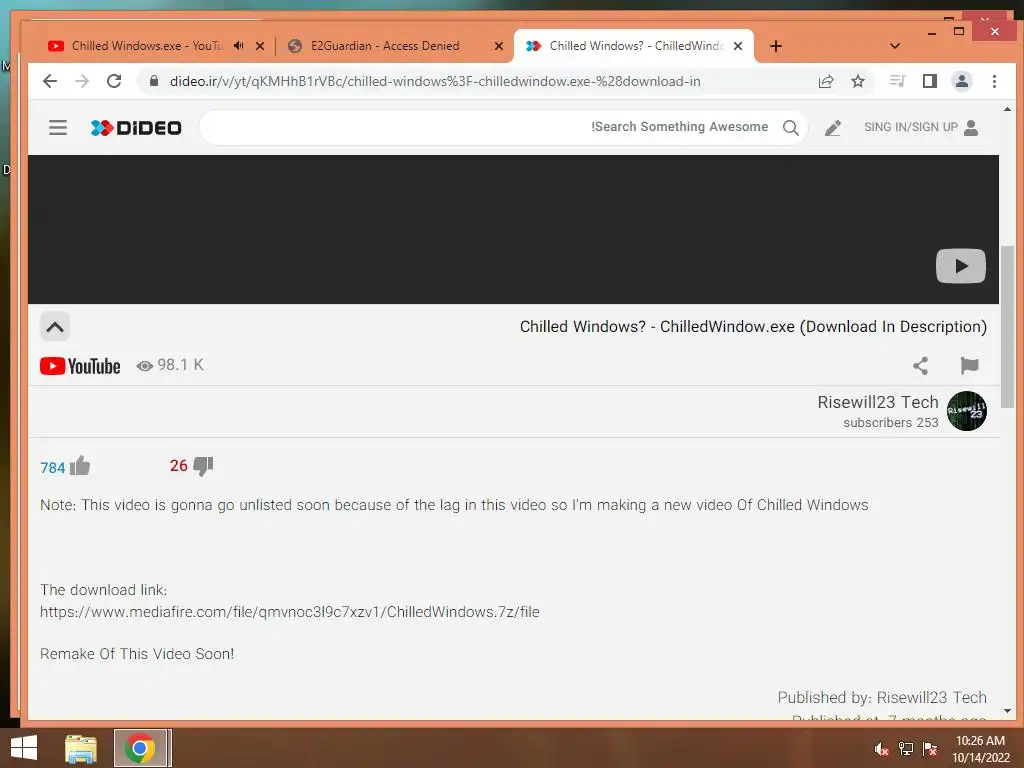Open the Dideo hamburger menu

point(57,127)
